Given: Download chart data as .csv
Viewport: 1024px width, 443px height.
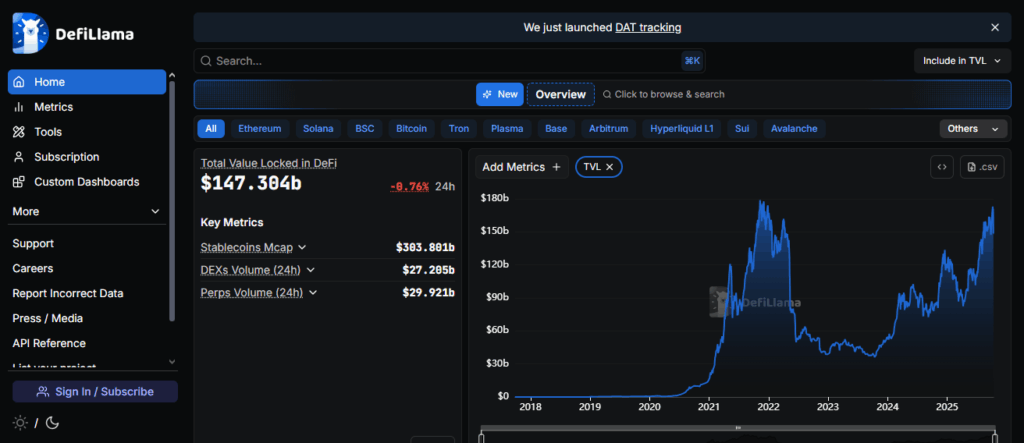Looking at the screenshot, I should (981, 167).
